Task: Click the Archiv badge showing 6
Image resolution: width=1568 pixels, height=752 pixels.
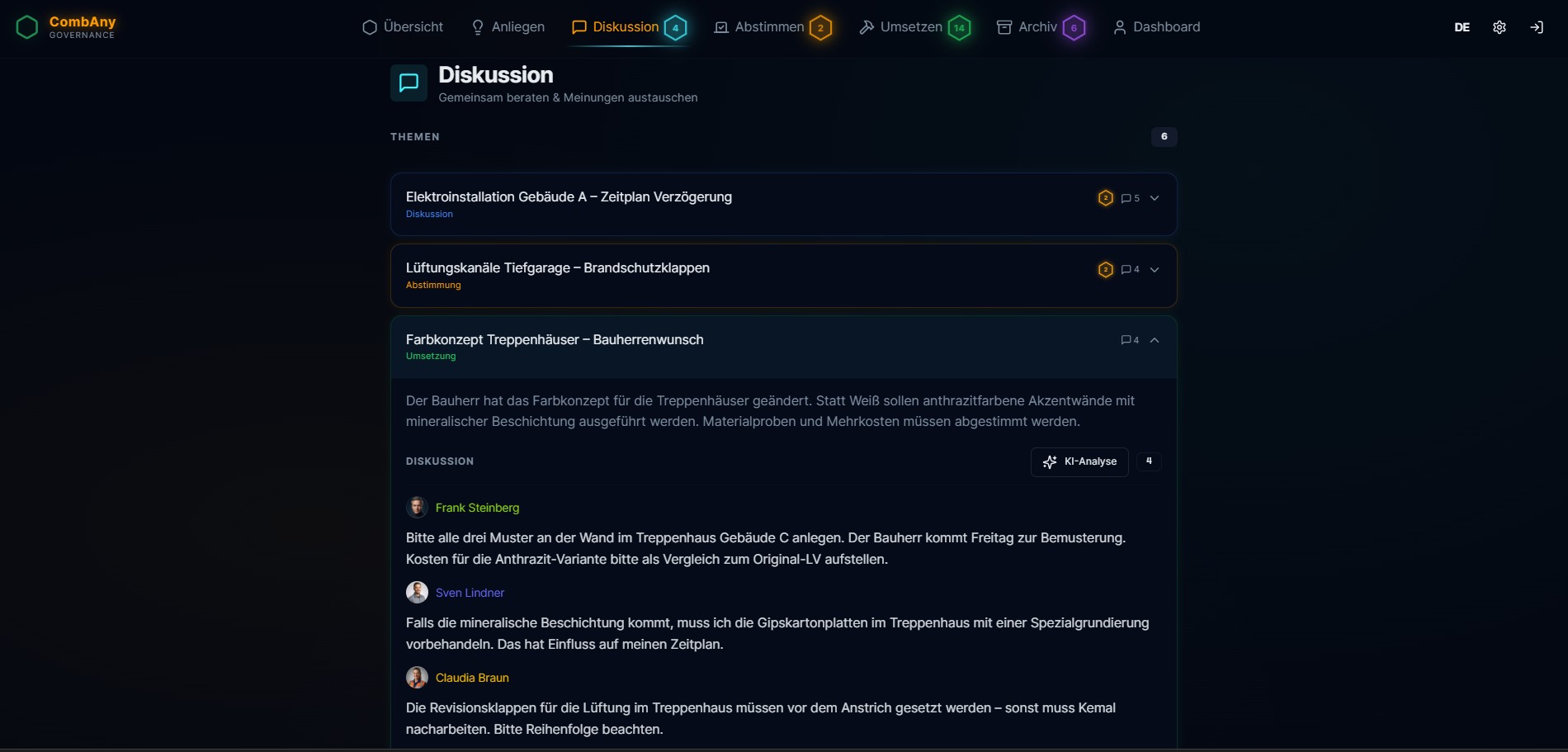Action: [1074, 28]
